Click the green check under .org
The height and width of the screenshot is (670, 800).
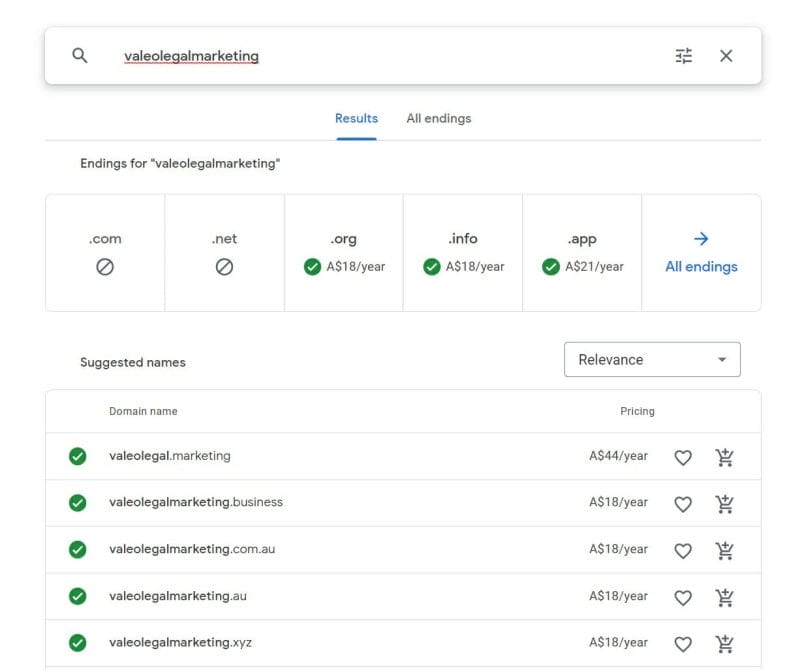point(312,266)
